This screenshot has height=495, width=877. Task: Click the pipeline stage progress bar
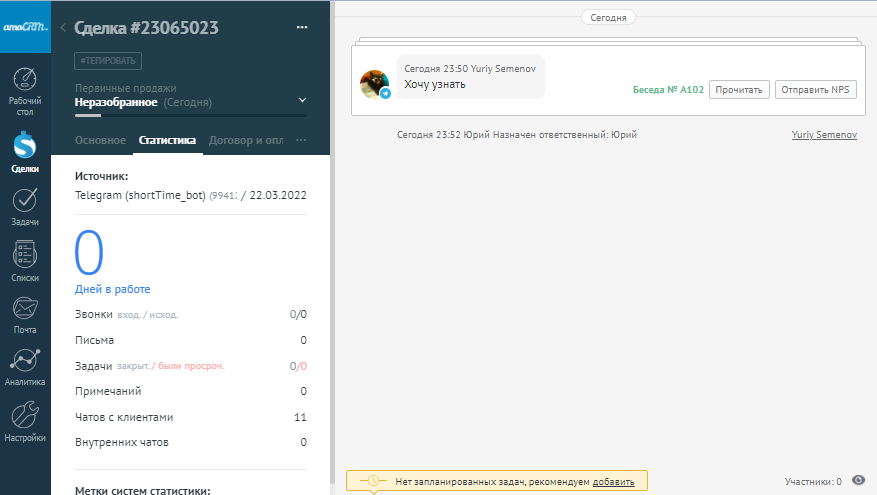190,116
